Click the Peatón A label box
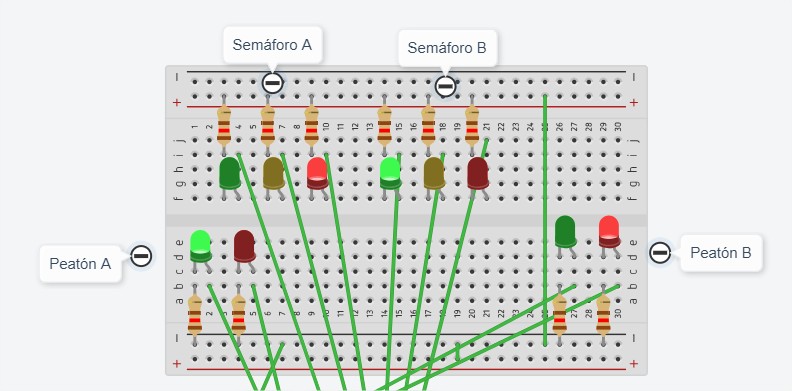The width and height of the screenshot is (792, 391). click(80, 263)
